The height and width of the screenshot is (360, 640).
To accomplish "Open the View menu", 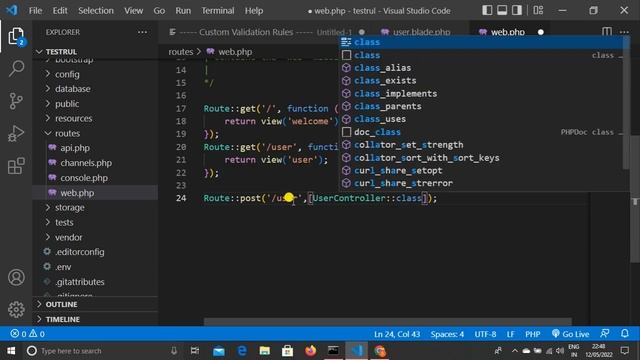I will pos(133,11).
